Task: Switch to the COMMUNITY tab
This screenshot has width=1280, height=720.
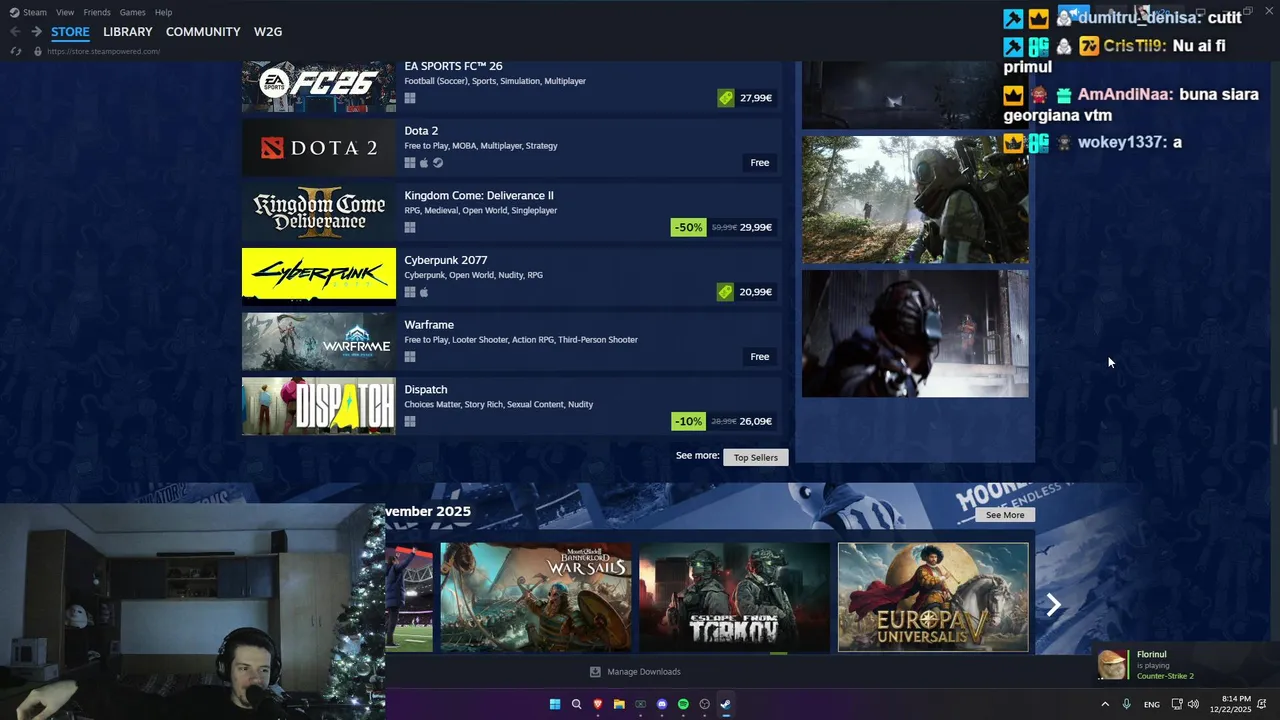Action: (x=203, y=32)
